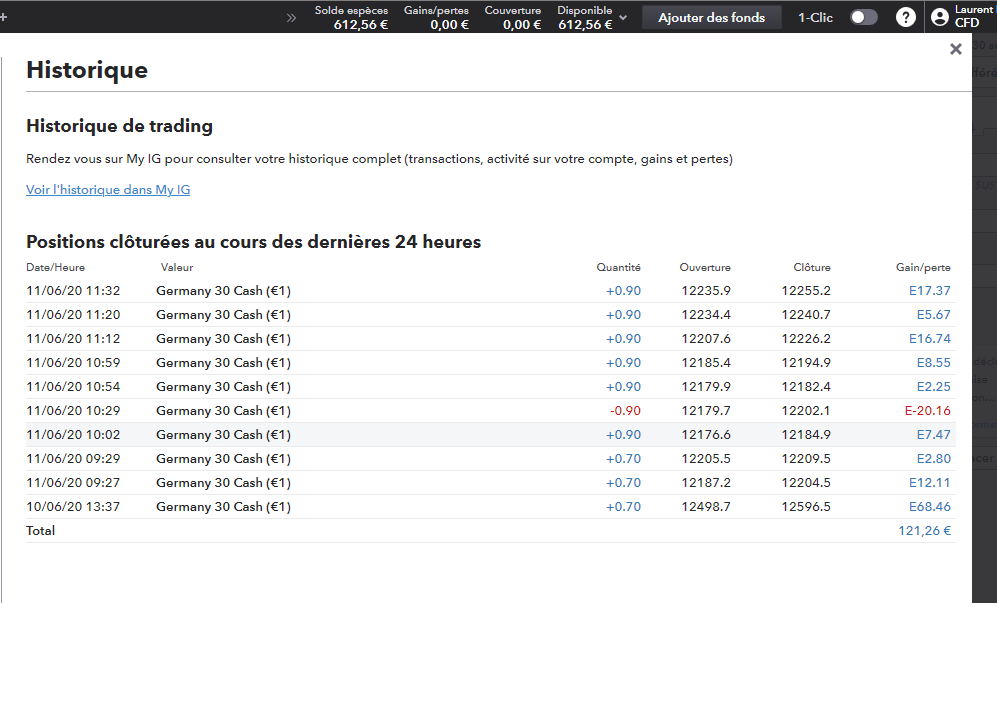This screenshot has width=997, height=717.
Task: Click the Ouverture column header
Action: coord(705,268)
